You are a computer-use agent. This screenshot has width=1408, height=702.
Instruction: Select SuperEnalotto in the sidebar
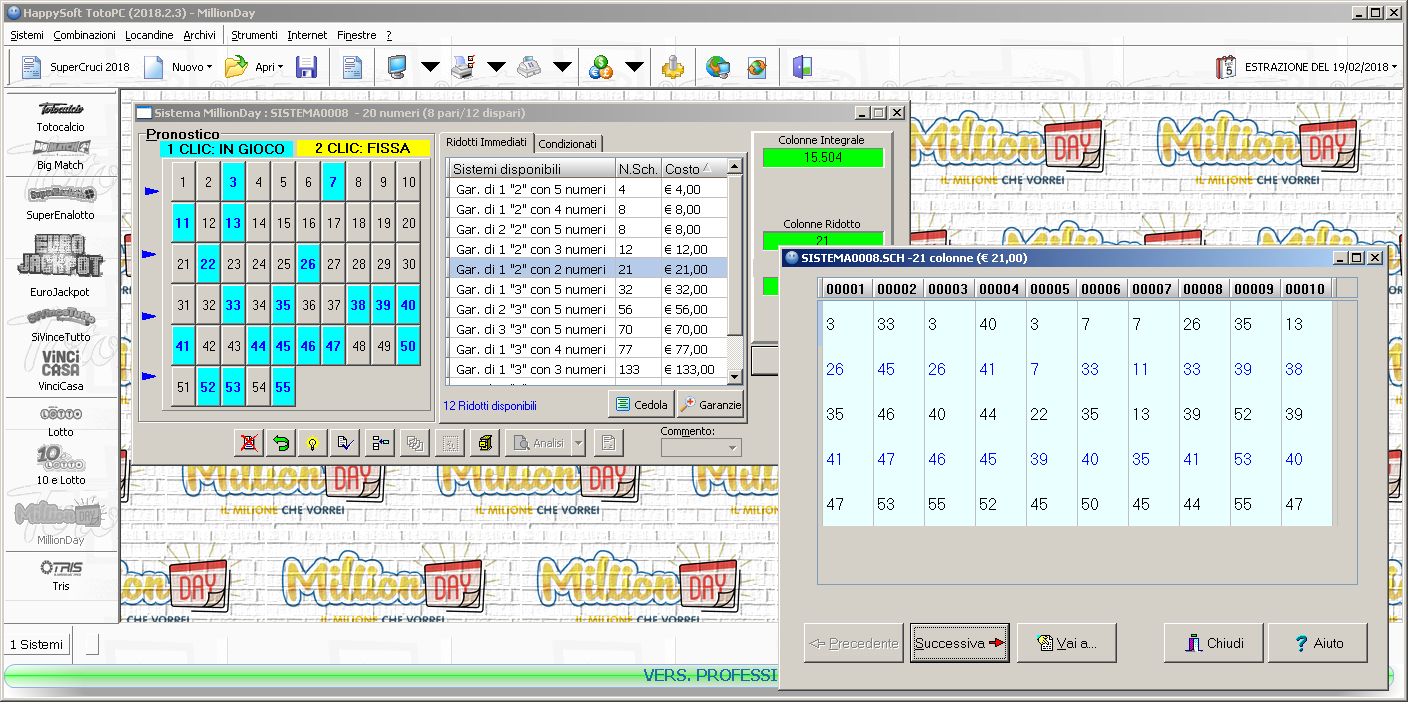click(x=60, y=203)
